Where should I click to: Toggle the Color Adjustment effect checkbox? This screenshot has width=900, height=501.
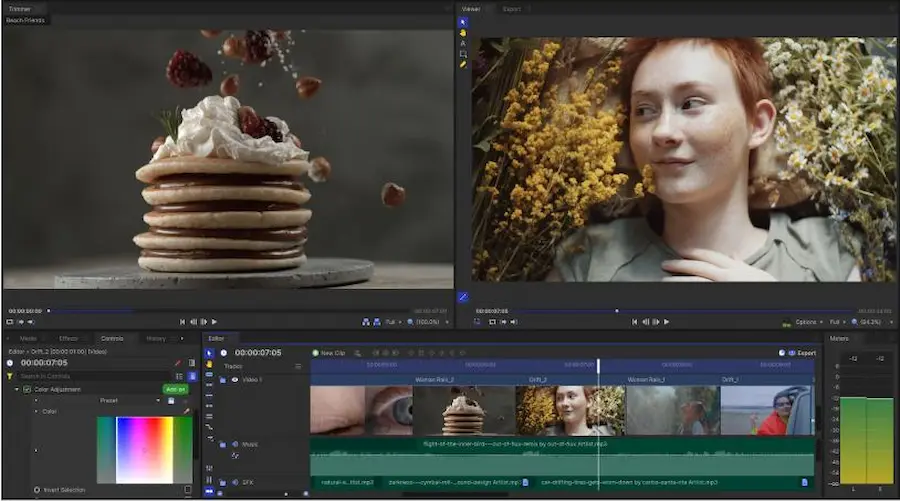[27, 389]
